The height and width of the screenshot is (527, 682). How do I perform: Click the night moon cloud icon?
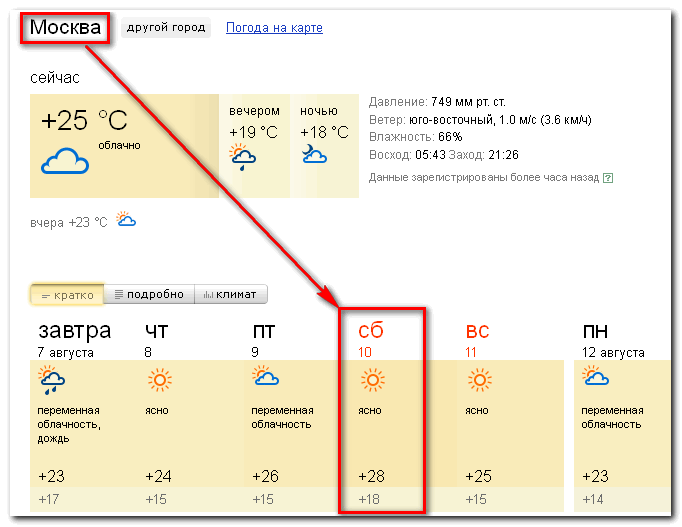(314, 154)
